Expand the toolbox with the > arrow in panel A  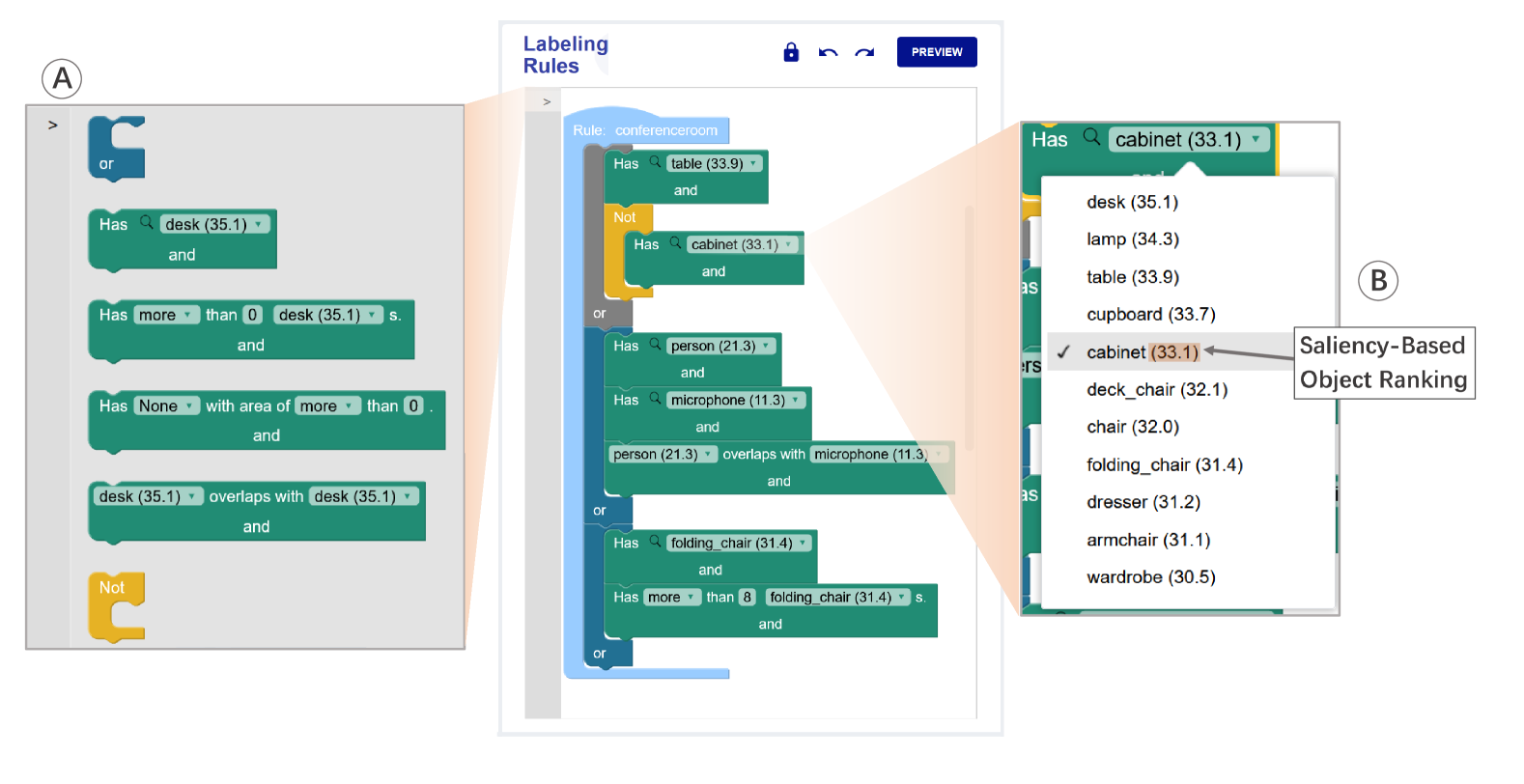53,125
